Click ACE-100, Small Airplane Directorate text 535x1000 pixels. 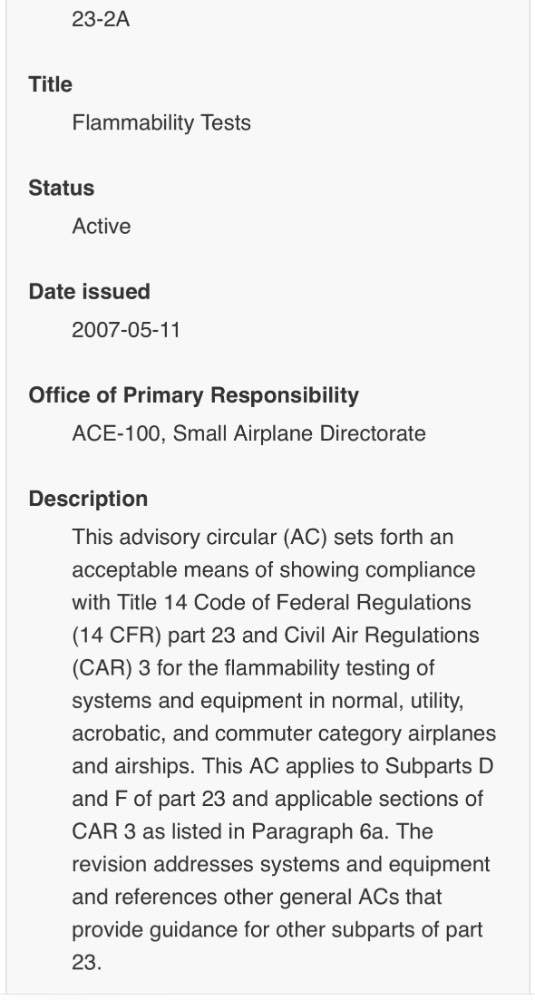(x=249, y=434)
